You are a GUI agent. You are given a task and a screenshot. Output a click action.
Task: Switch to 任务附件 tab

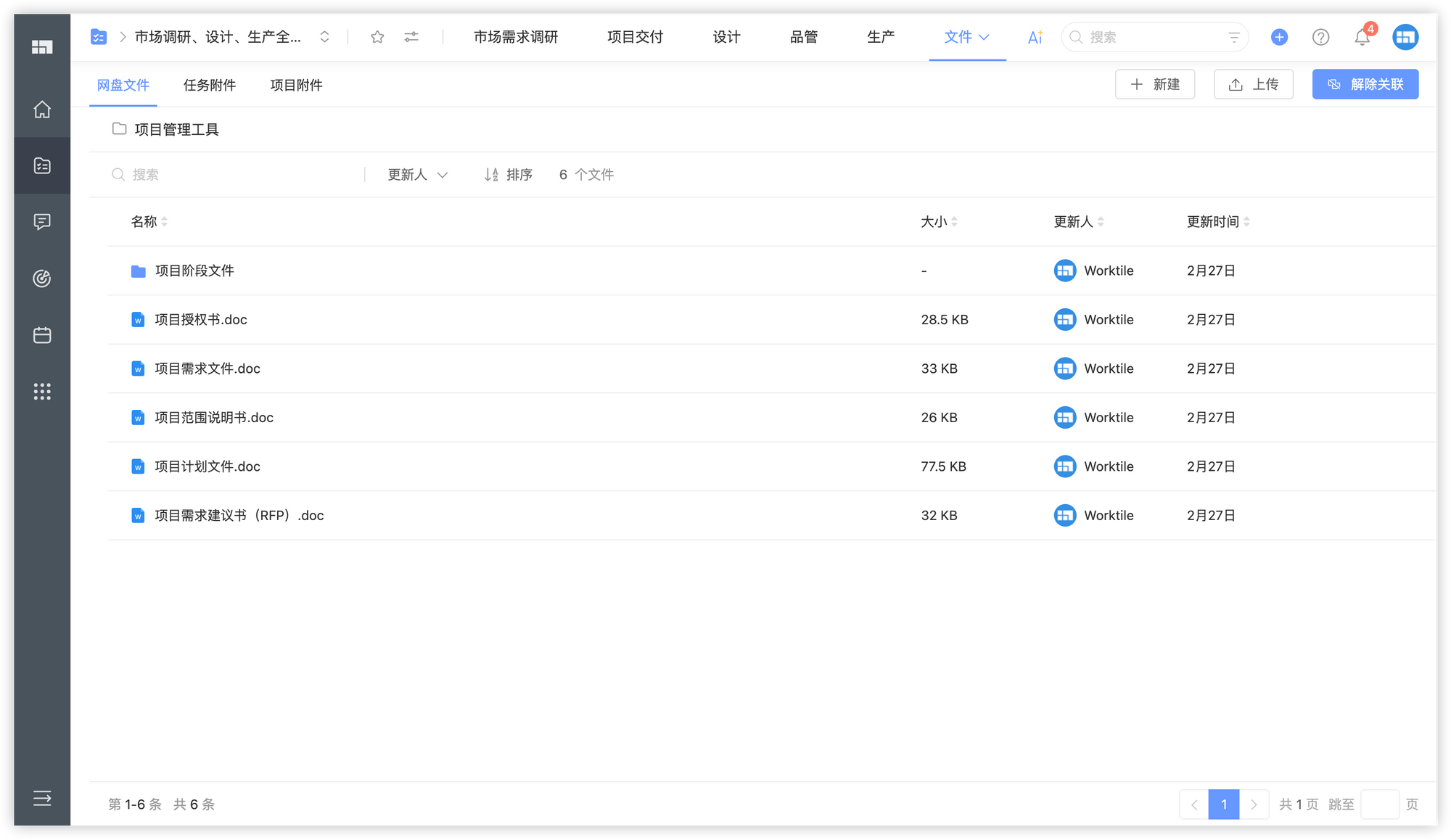[x=210, y=86]
